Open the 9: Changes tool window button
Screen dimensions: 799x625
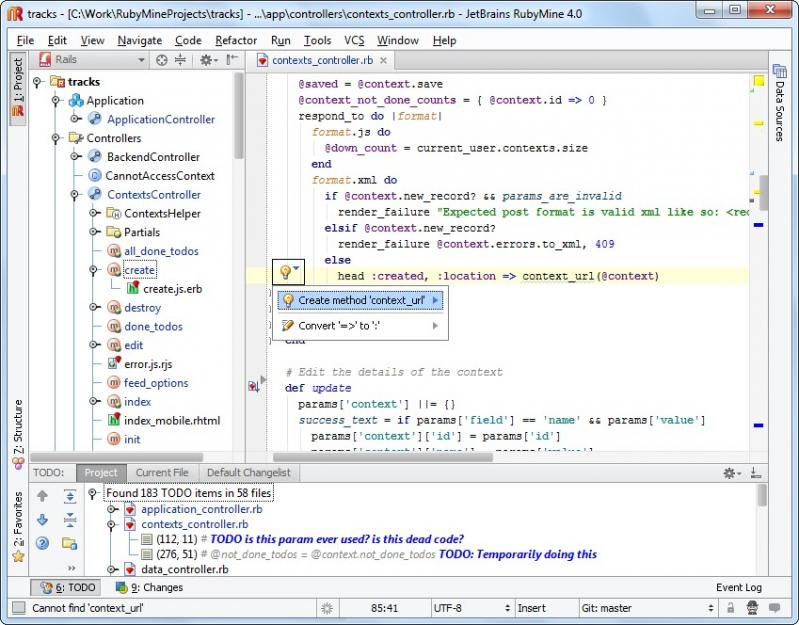click(149, 587)
